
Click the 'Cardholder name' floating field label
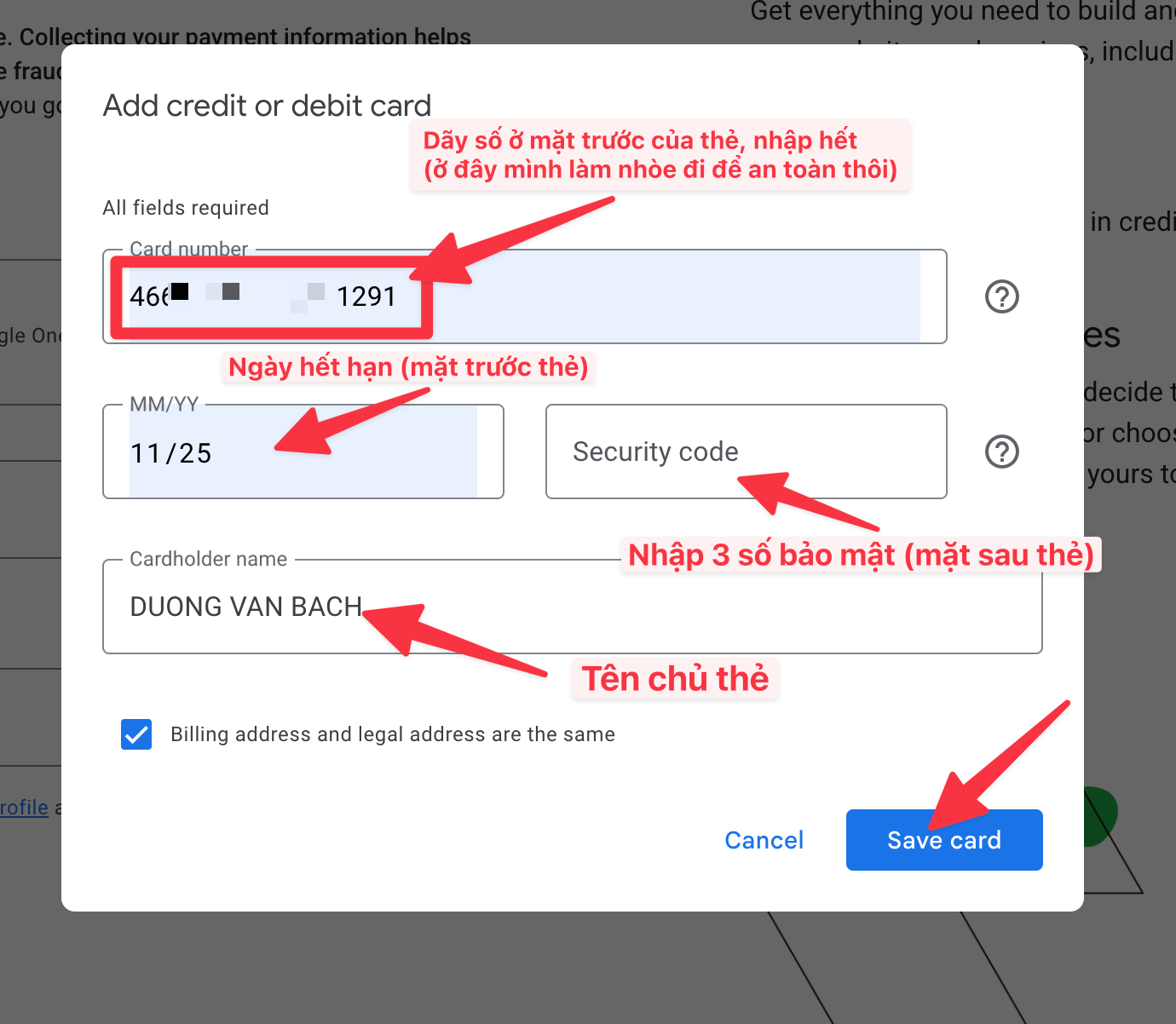click(x=209, y=559)
